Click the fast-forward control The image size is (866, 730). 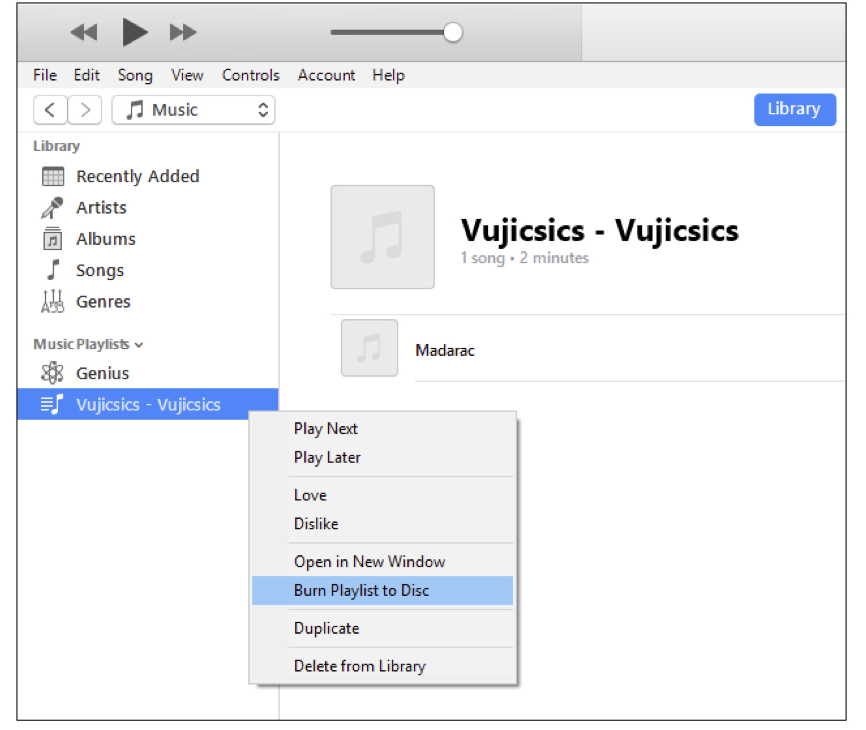[184, 31]
